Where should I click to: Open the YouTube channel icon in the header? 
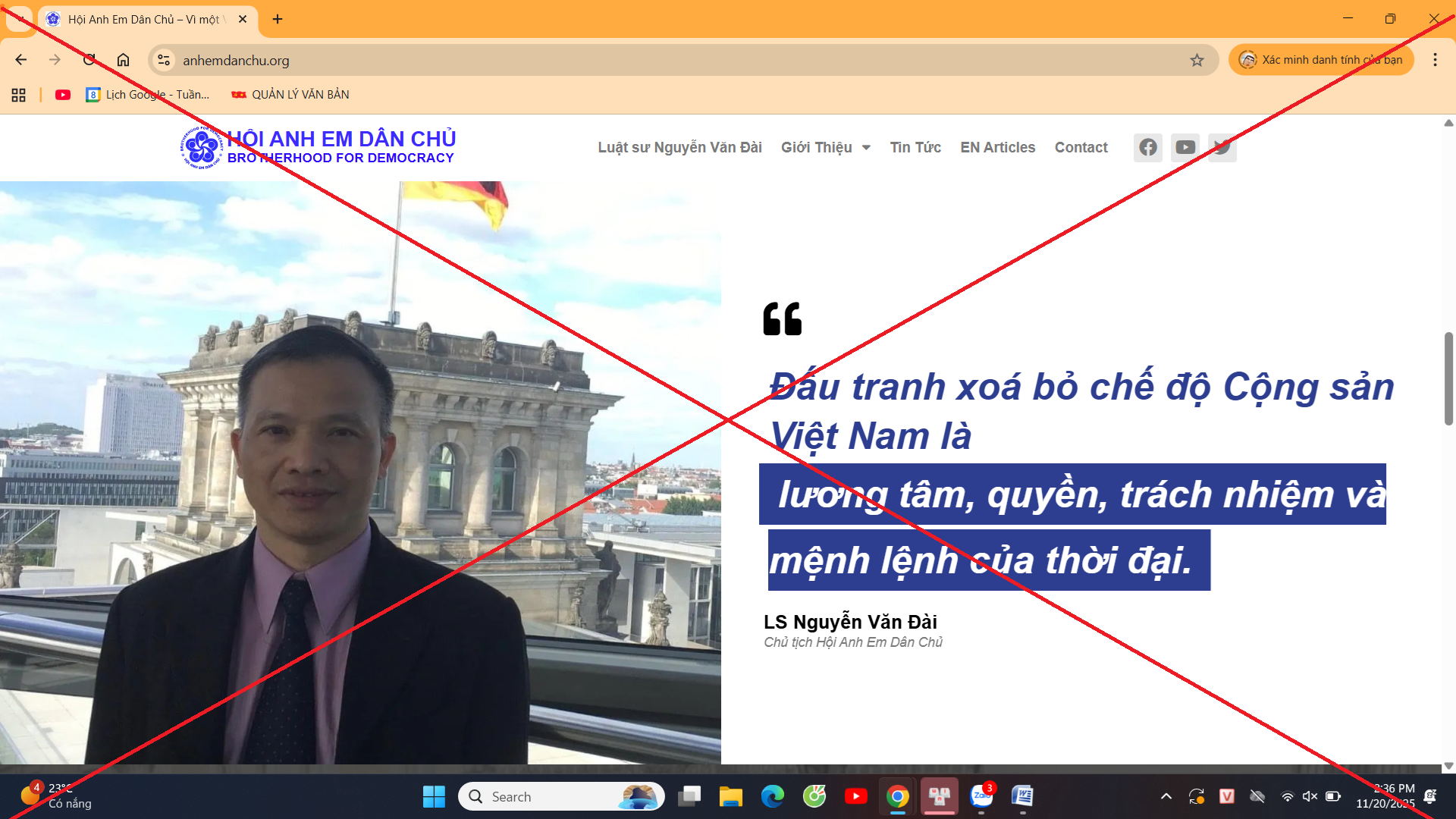[x=1185, y=147]
